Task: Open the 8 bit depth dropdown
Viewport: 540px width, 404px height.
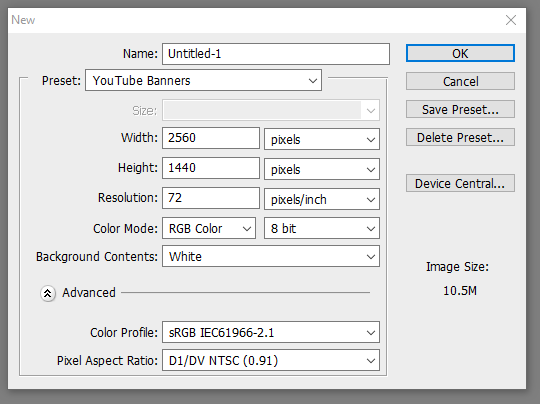Action: click(x=322, y=228)
